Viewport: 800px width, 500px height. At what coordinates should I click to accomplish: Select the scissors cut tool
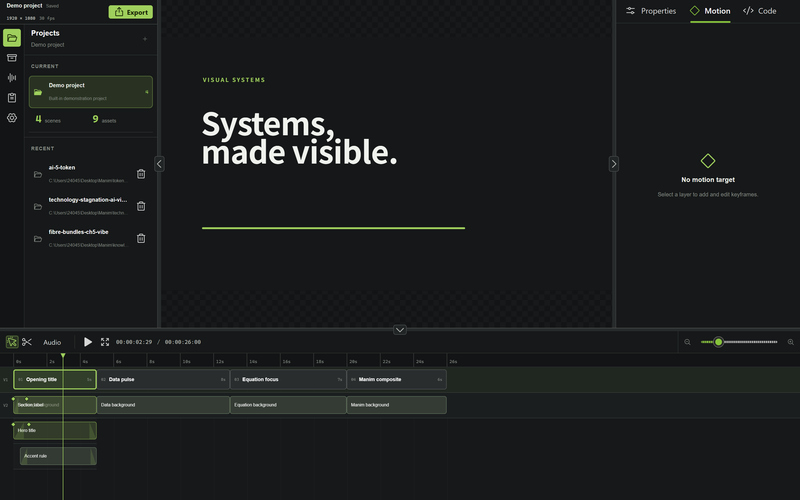(27, 342)
